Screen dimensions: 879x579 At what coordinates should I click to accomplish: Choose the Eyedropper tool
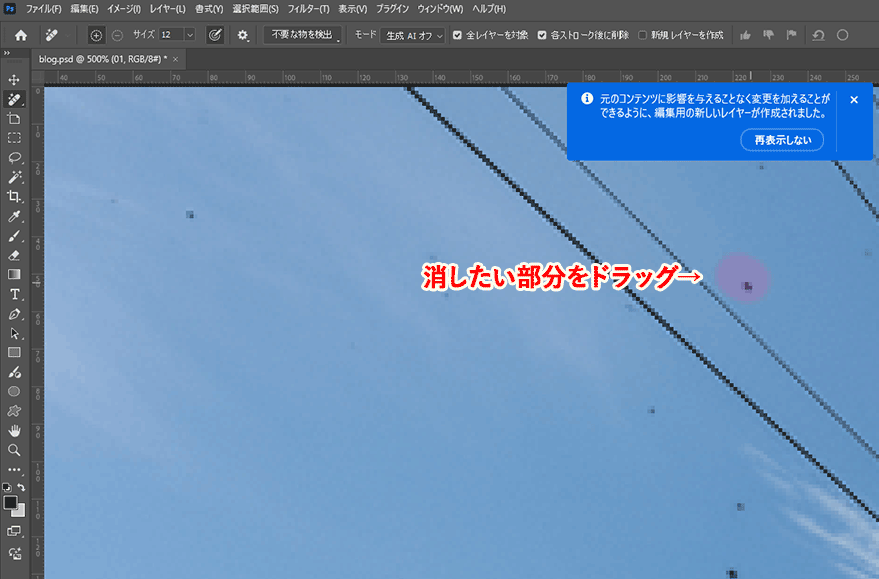14,216
